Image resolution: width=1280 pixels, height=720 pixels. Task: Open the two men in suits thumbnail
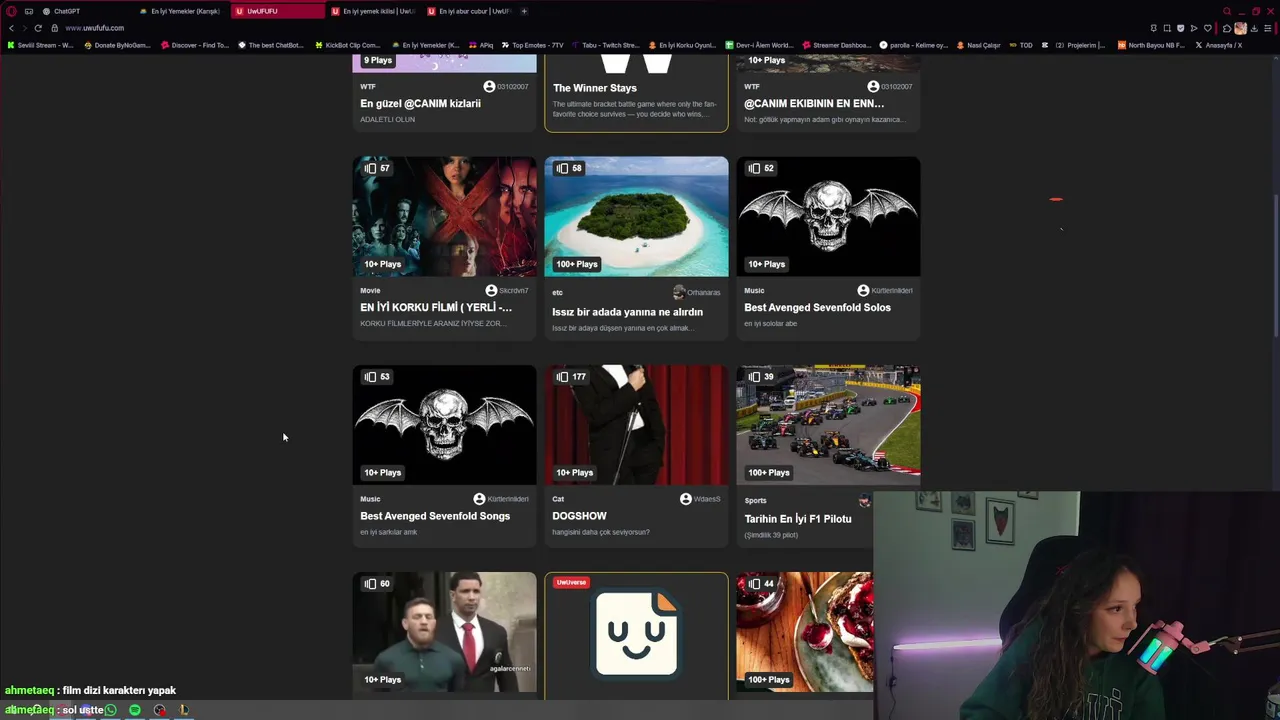pyautogui.click(x=444, y=632)
